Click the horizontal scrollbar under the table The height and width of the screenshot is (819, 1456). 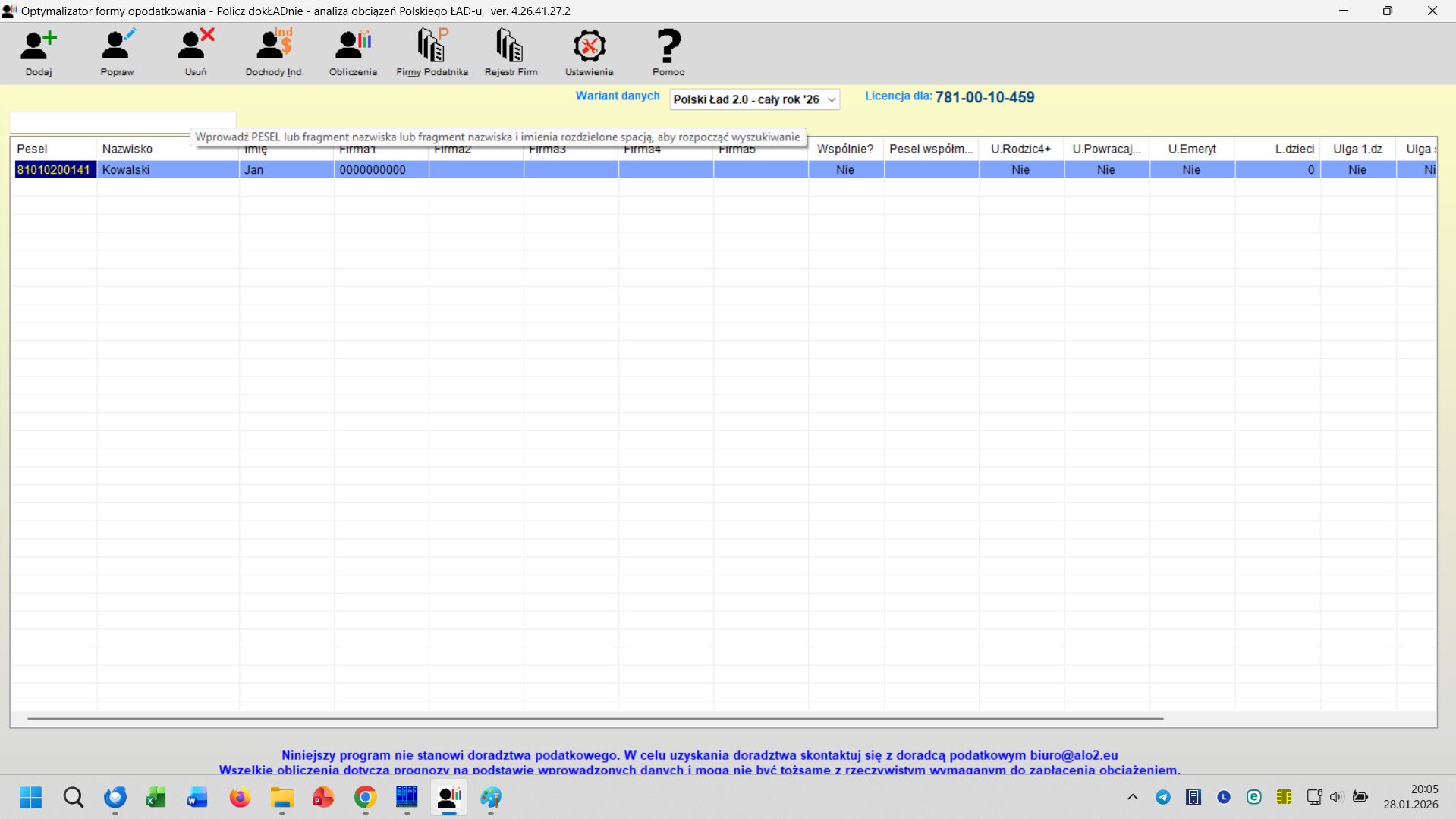click(595, 718)
